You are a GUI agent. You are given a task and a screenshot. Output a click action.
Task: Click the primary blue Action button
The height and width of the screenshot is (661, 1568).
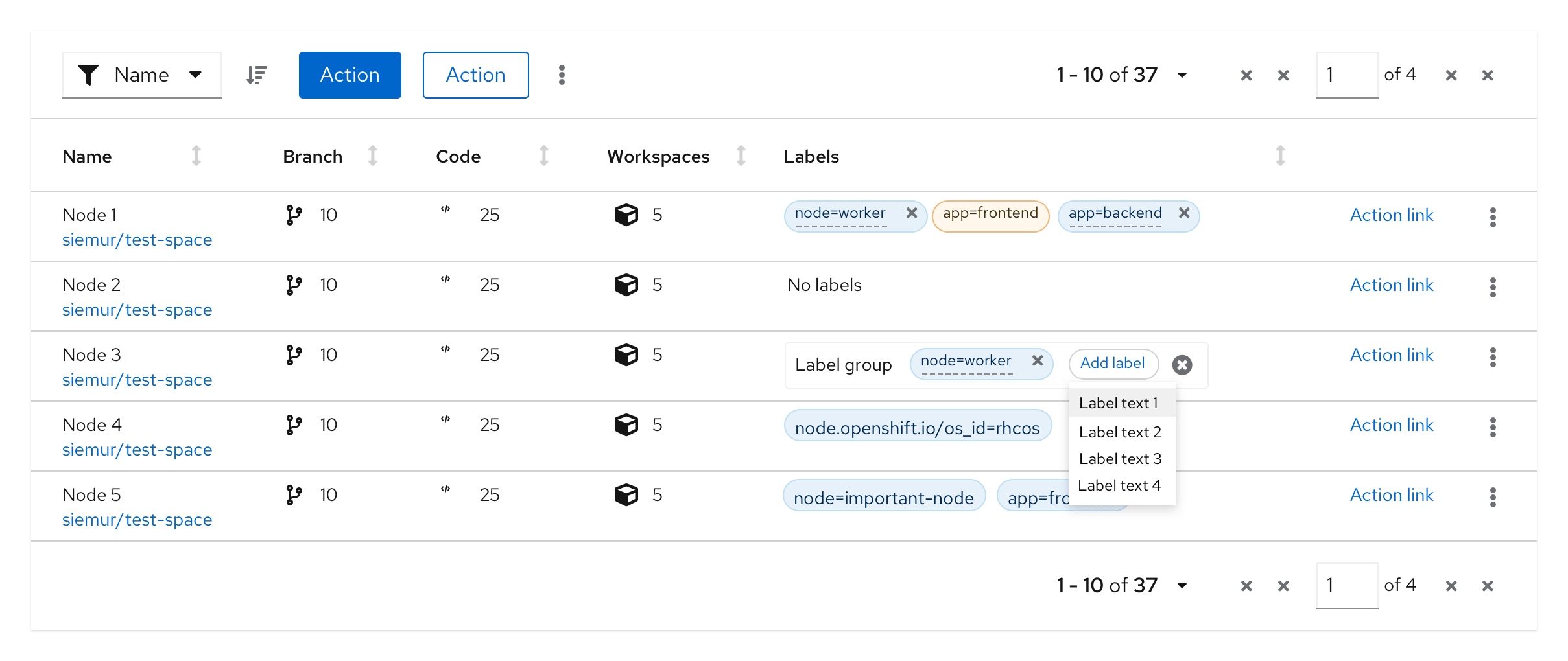[x=350, y=75]
